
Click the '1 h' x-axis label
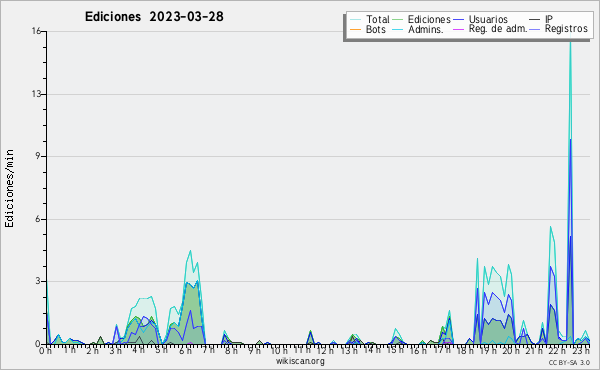click(x=69, y=351)
